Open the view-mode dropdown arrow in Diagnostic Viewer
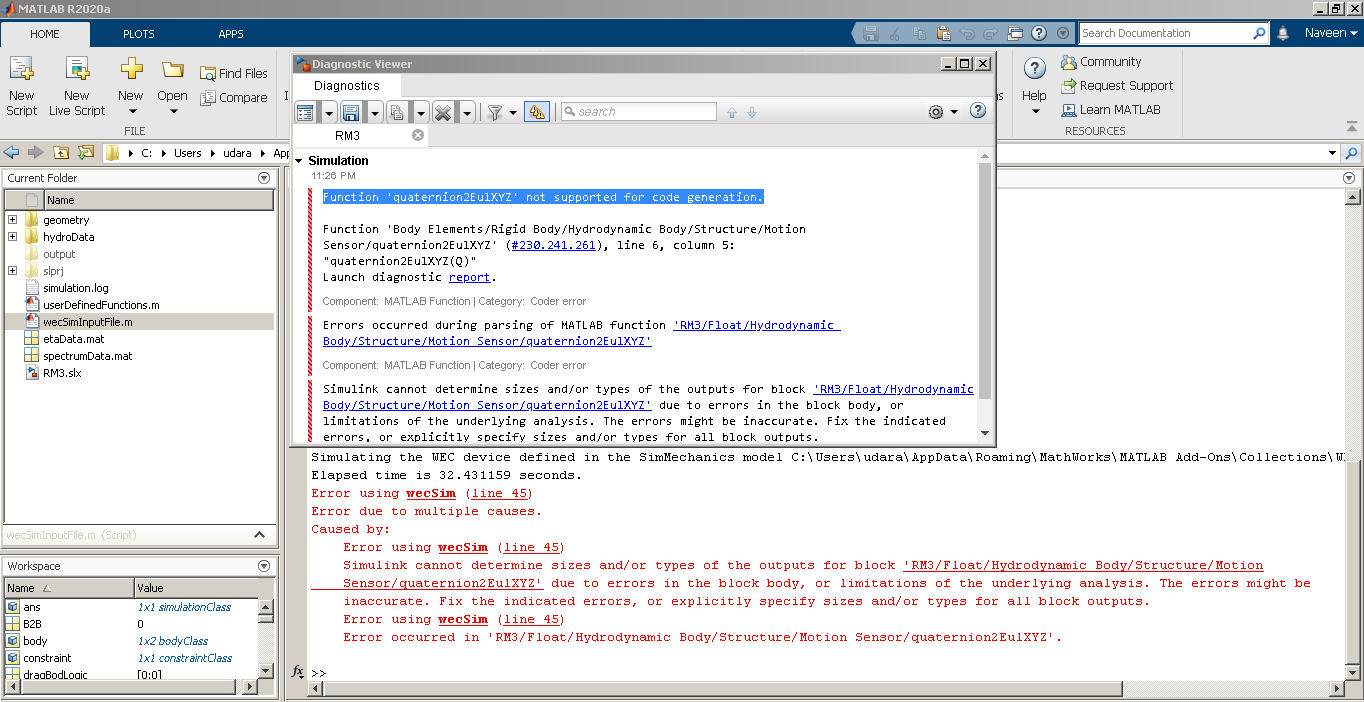The width and height of the screenshot is (1364, 702). (328, 112)
